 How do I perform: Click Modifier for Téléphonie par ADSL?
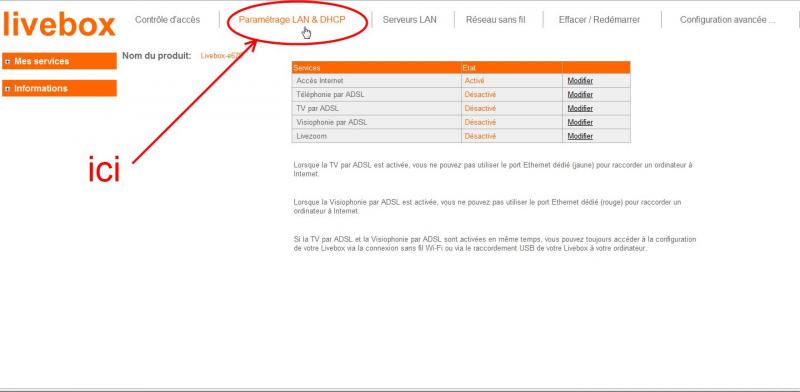click(580, 94)
